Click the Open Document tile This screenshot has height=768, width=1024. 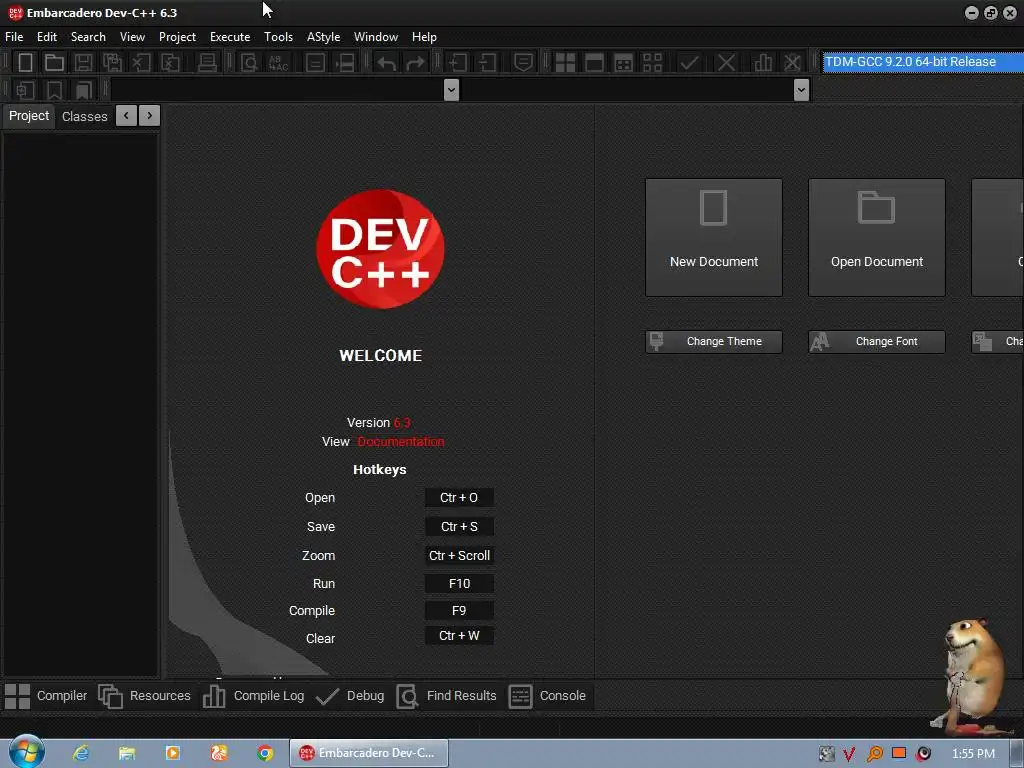click(x=876, y=237)
